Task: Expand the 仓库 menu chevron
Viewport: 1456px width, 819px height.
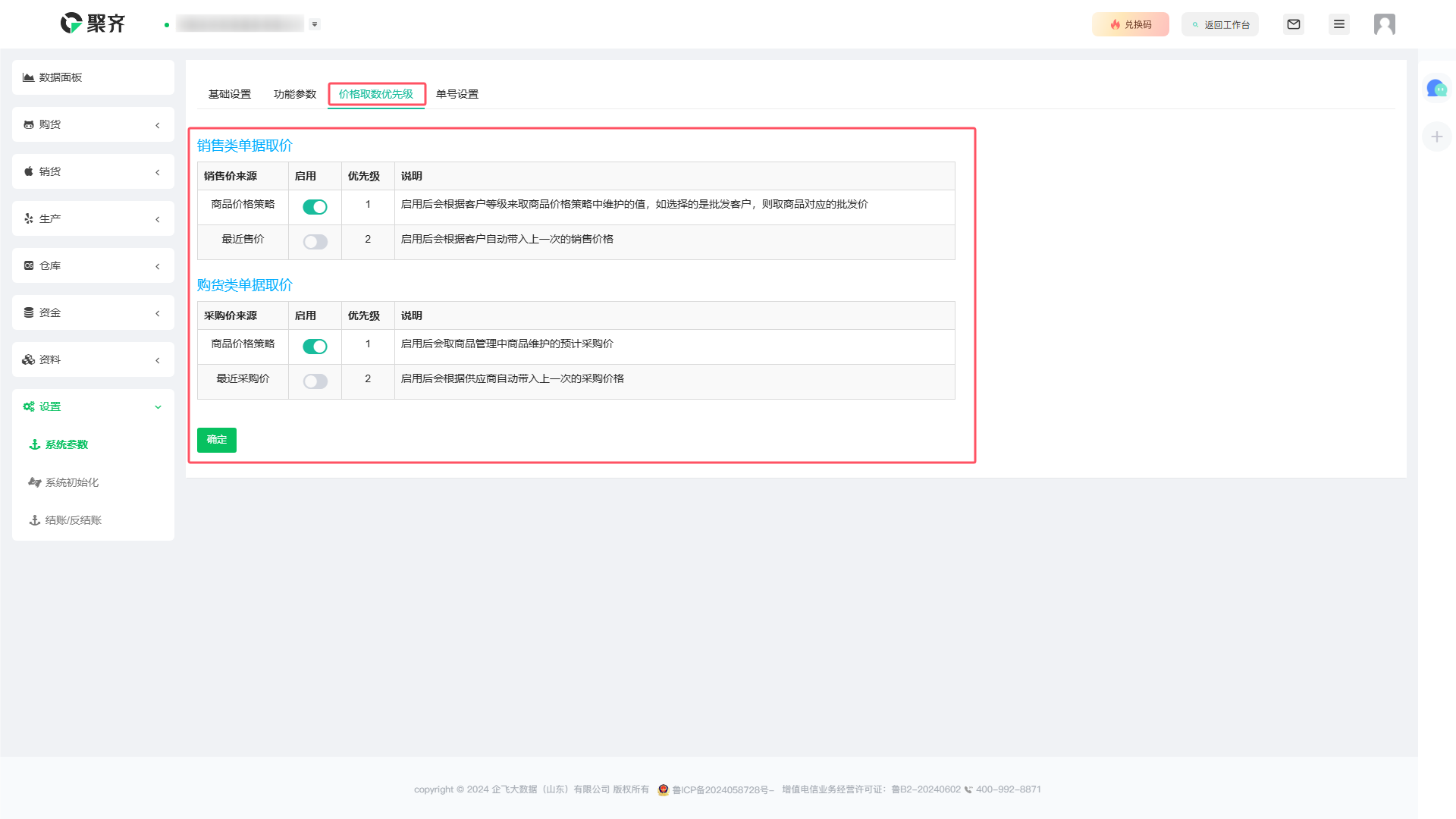Action: [158, 266]
